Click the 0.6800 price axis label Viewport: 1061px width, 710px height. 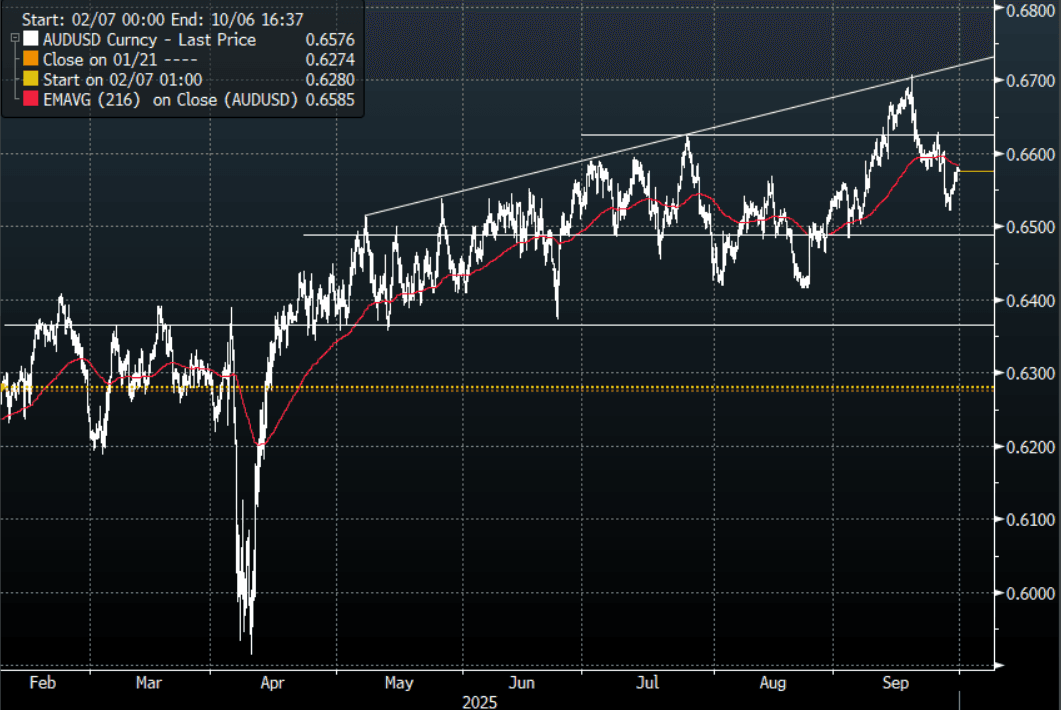1031,10
